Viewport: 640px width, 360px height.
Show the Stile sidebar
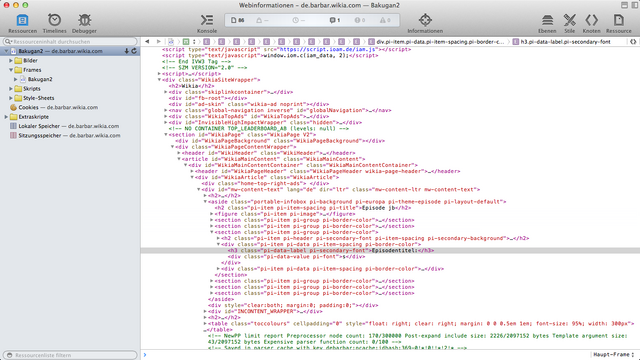click(x=569, y=23)
